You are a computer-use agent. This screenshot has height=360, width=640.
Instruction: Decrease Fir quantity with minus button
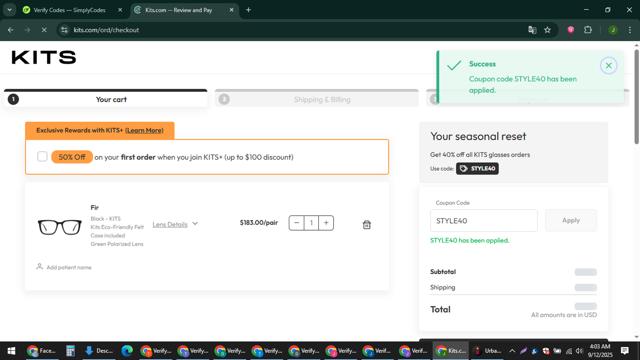[x=297, y=223]
